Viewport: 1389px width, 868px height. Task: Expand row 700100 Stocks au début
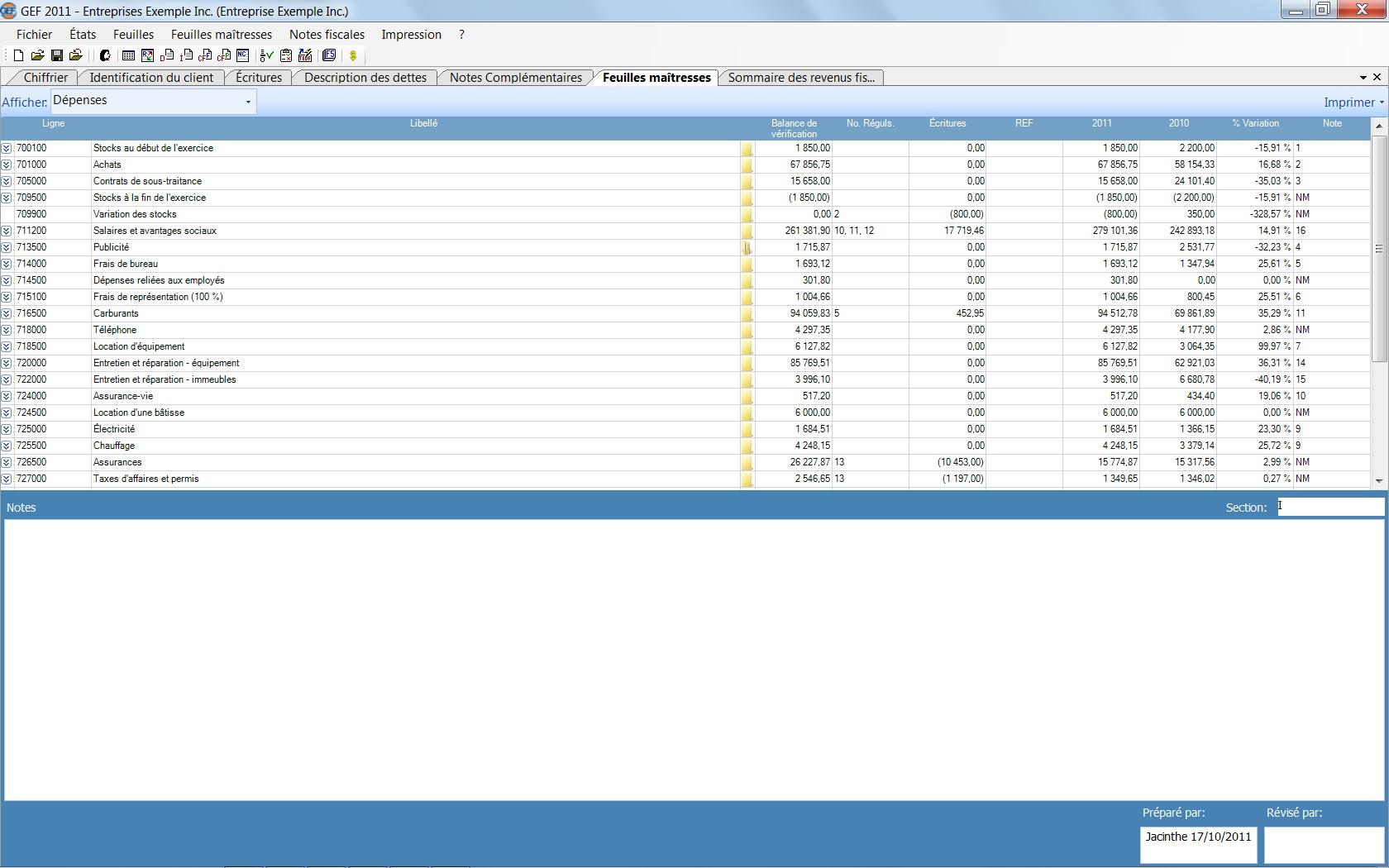click(x=7, y=149)
